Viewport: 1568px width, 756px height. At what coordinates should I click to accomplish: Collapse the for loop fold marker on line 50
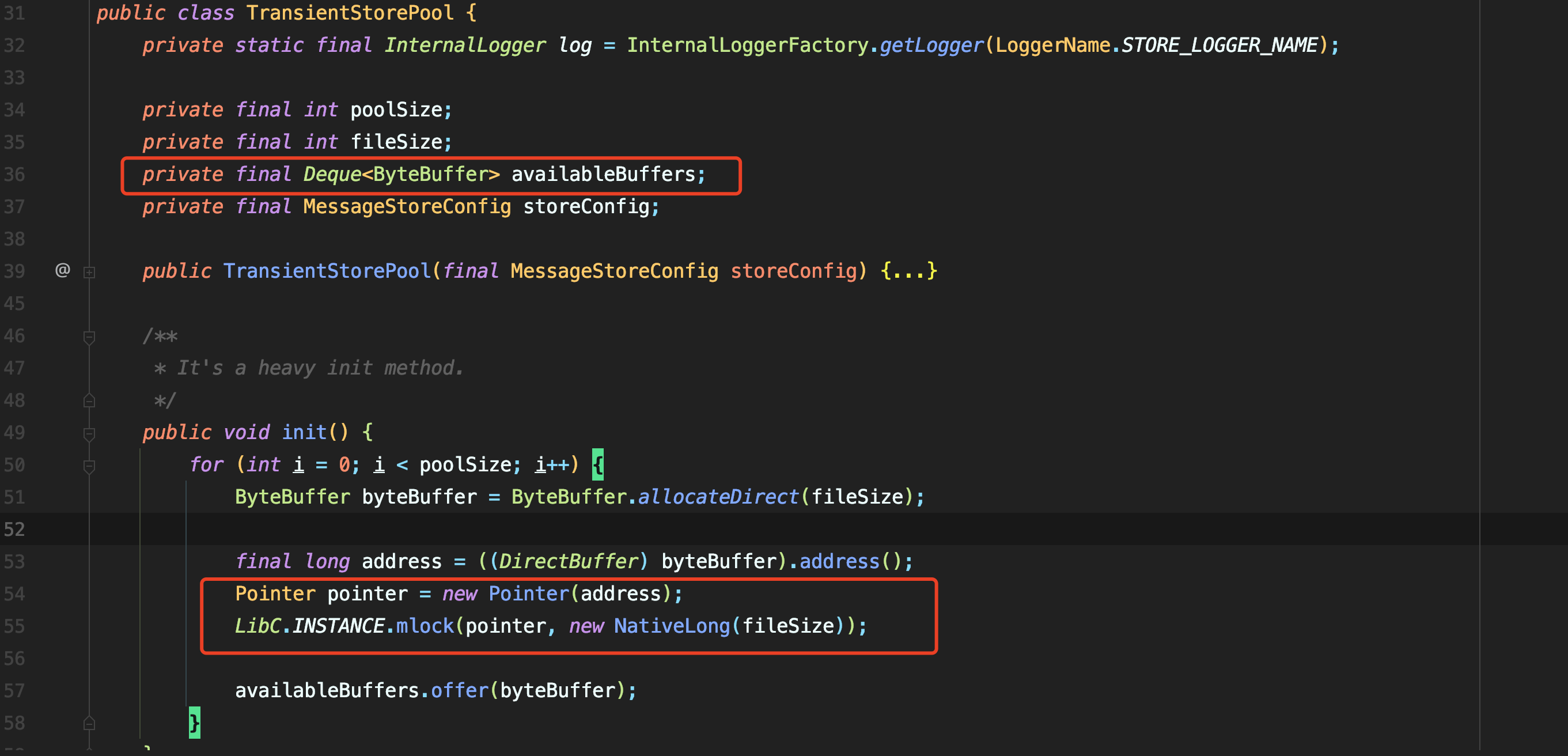(89, 466)
